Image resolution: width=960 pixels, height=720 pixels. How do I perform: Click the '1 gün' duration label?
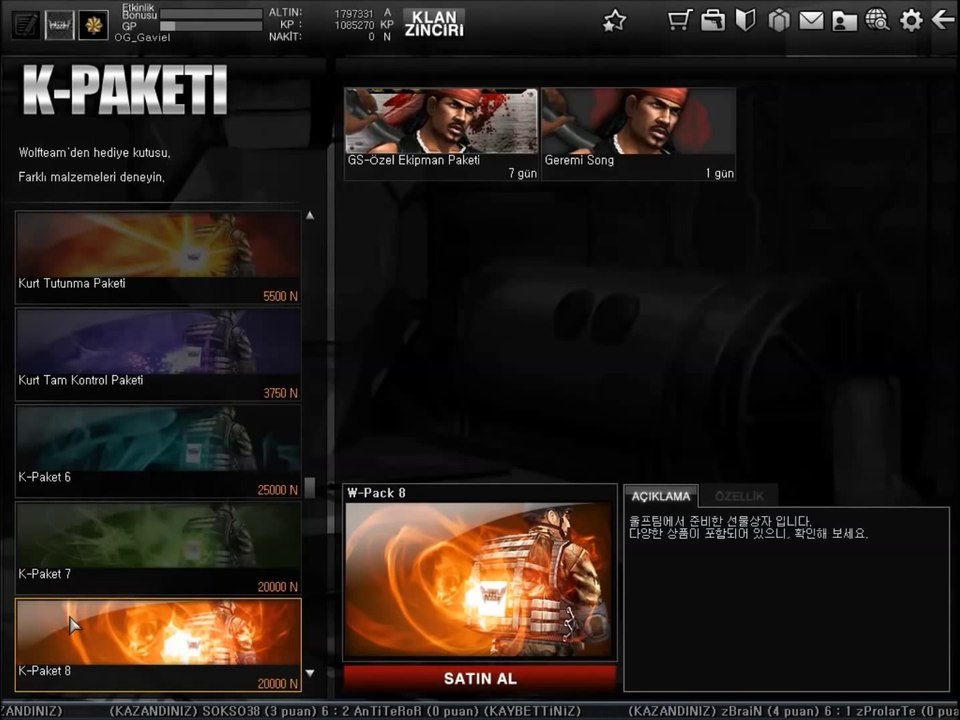[719, 173]
